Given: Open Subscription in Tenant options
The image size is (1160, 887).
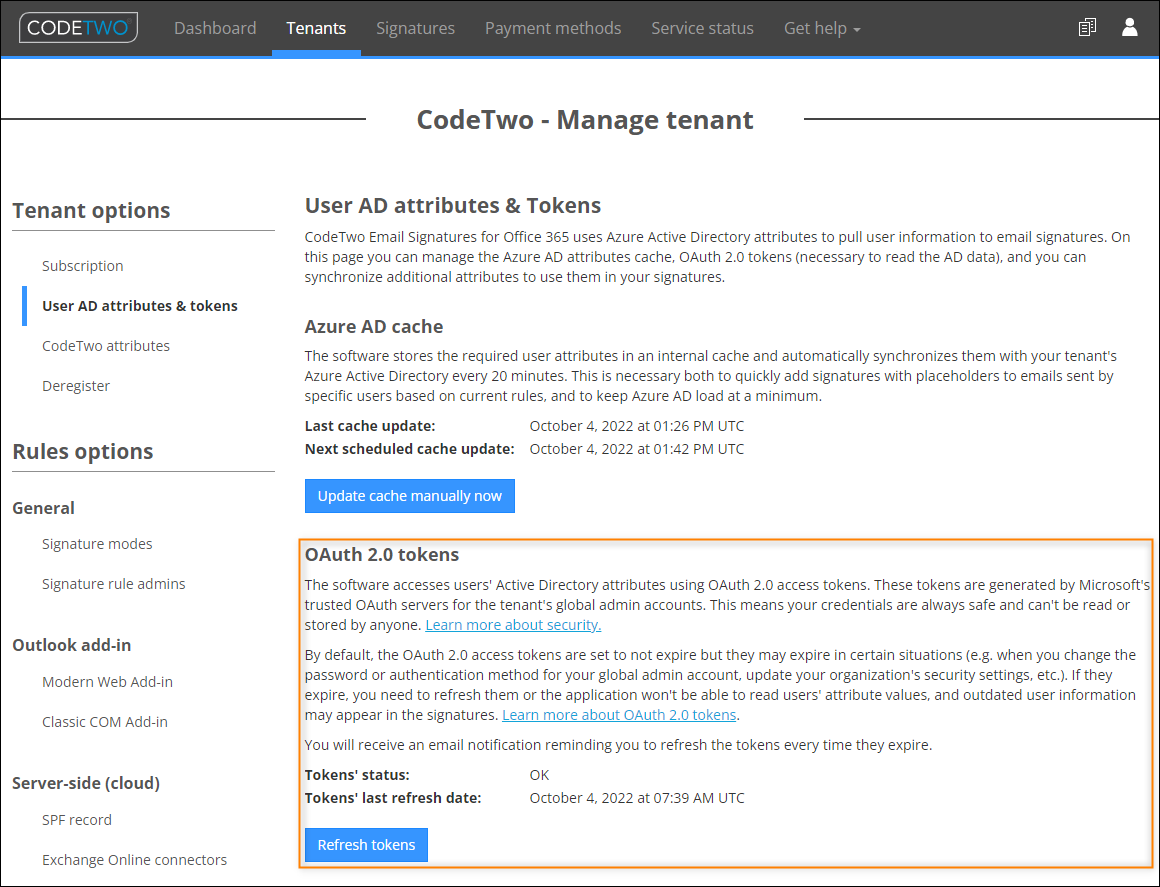Looking at the screenshot, I should click(83, 266).
